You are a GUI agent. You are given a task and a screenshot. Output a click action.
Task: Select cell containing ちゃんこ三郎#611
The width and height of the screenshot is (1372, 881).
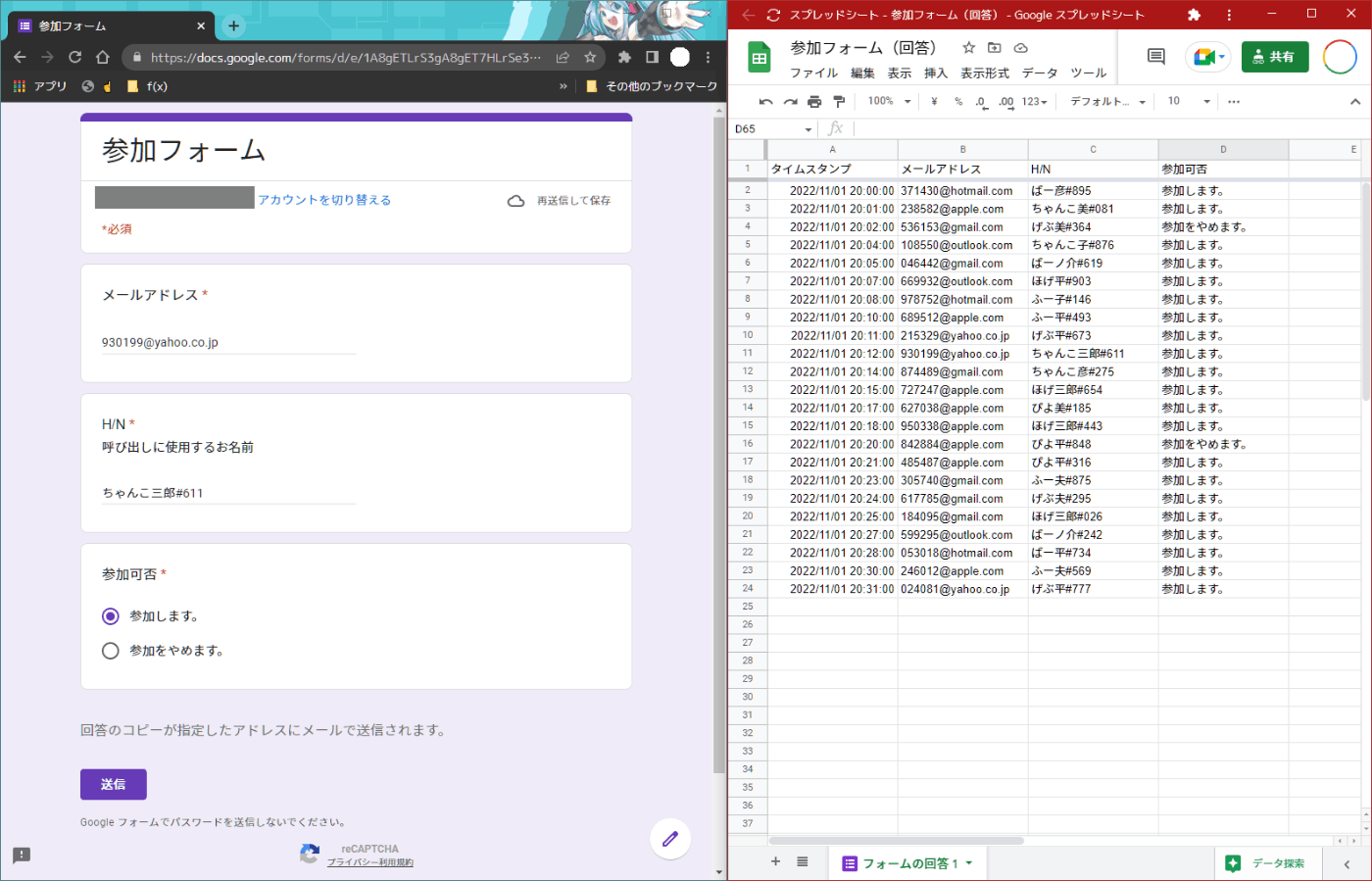1093,354
